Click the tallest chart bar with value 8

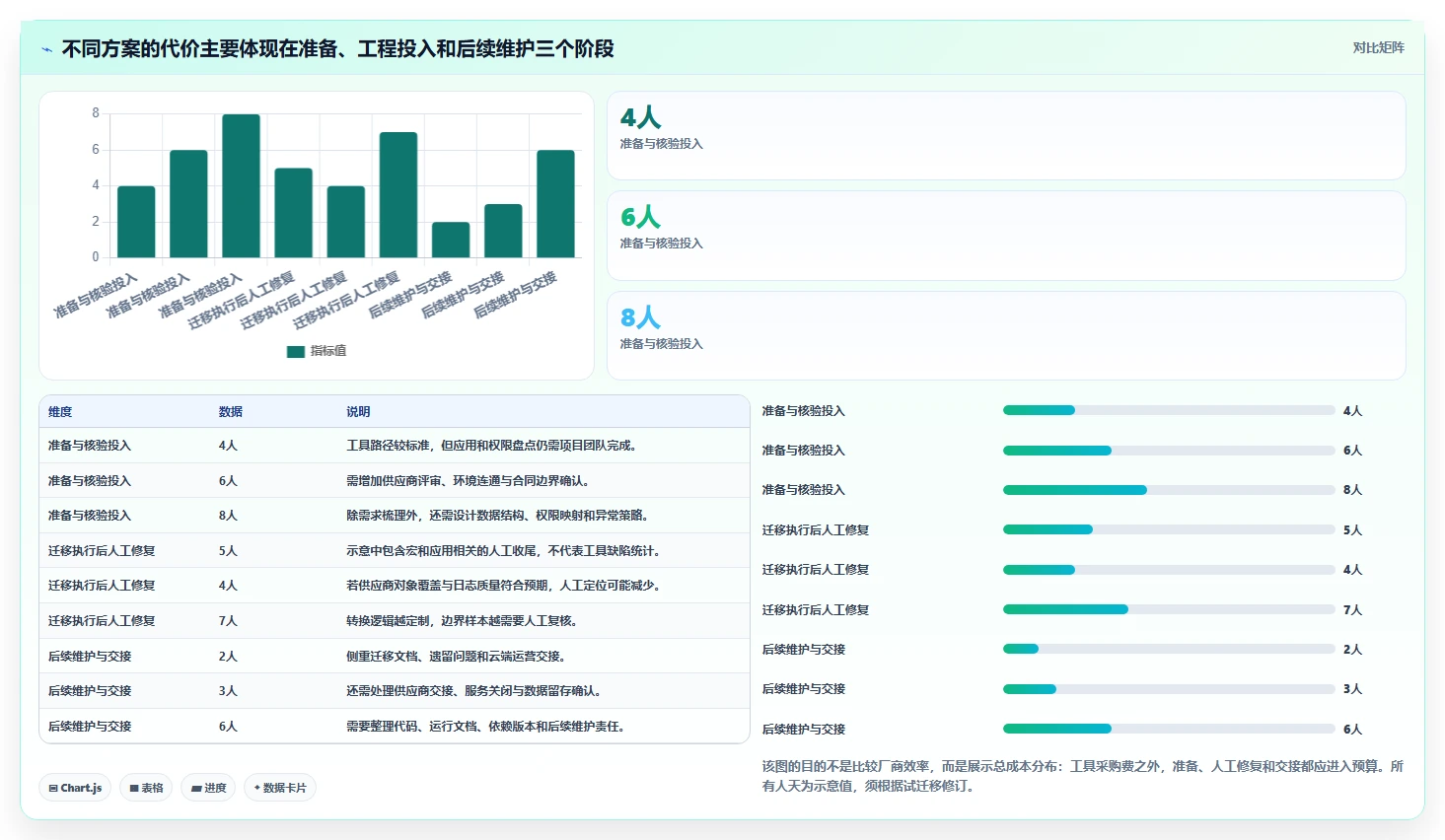241,185
